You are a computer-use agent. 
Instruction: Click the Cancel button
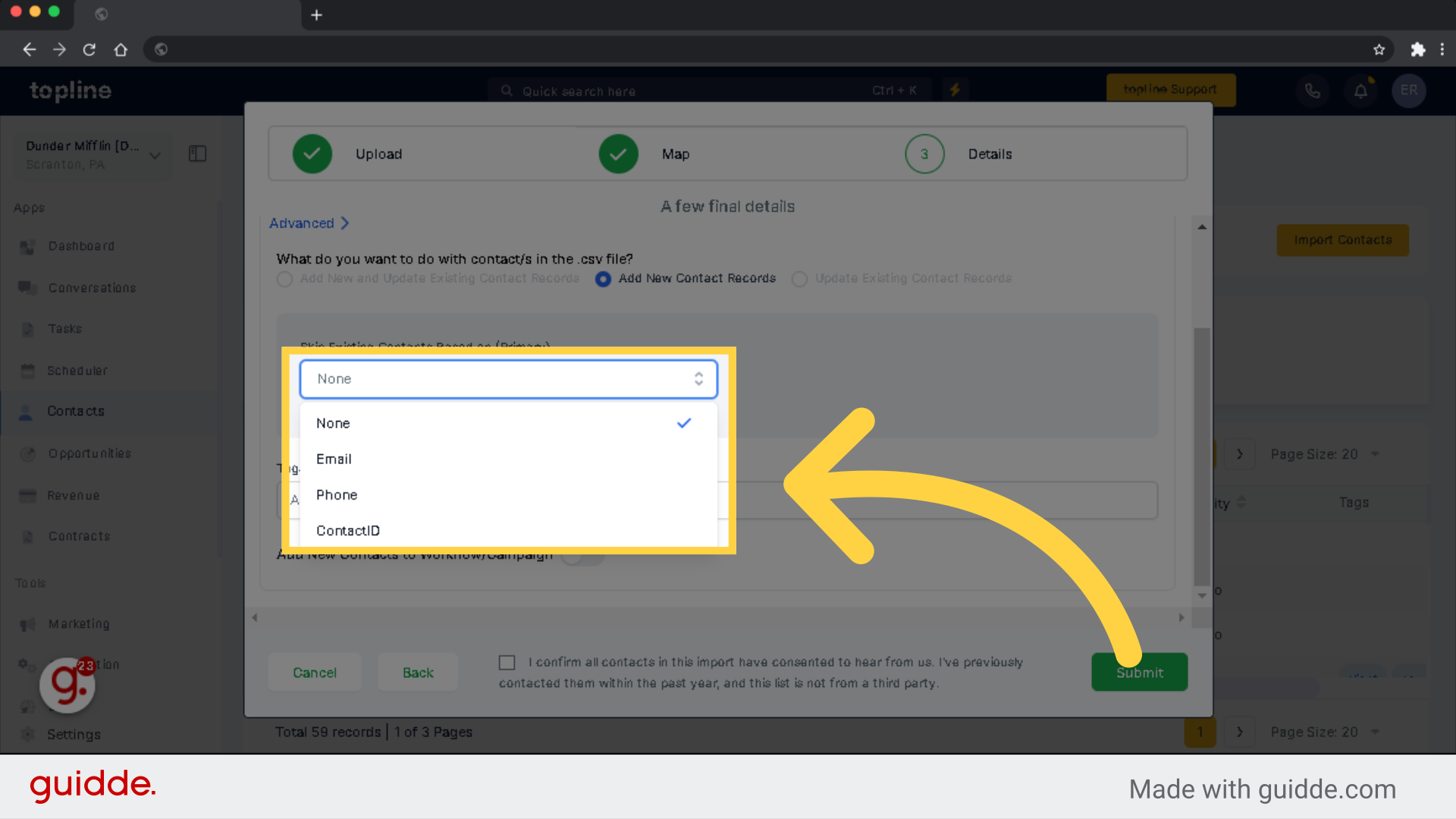click(x=313, y=672)
